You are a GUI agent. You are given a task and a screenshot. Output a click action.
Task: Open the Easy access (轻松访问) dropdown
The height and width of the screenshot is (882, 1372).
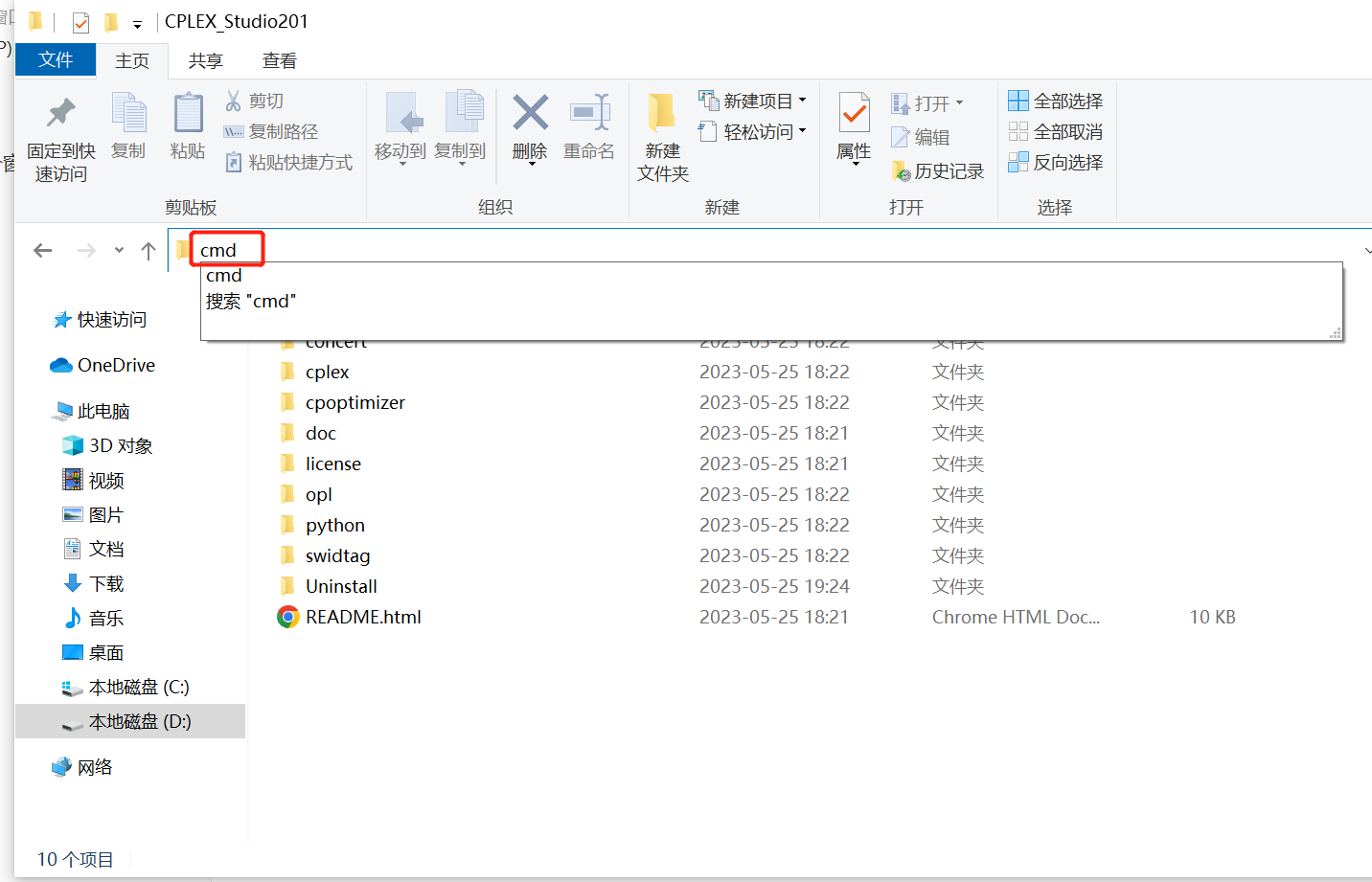coord(752,131)
